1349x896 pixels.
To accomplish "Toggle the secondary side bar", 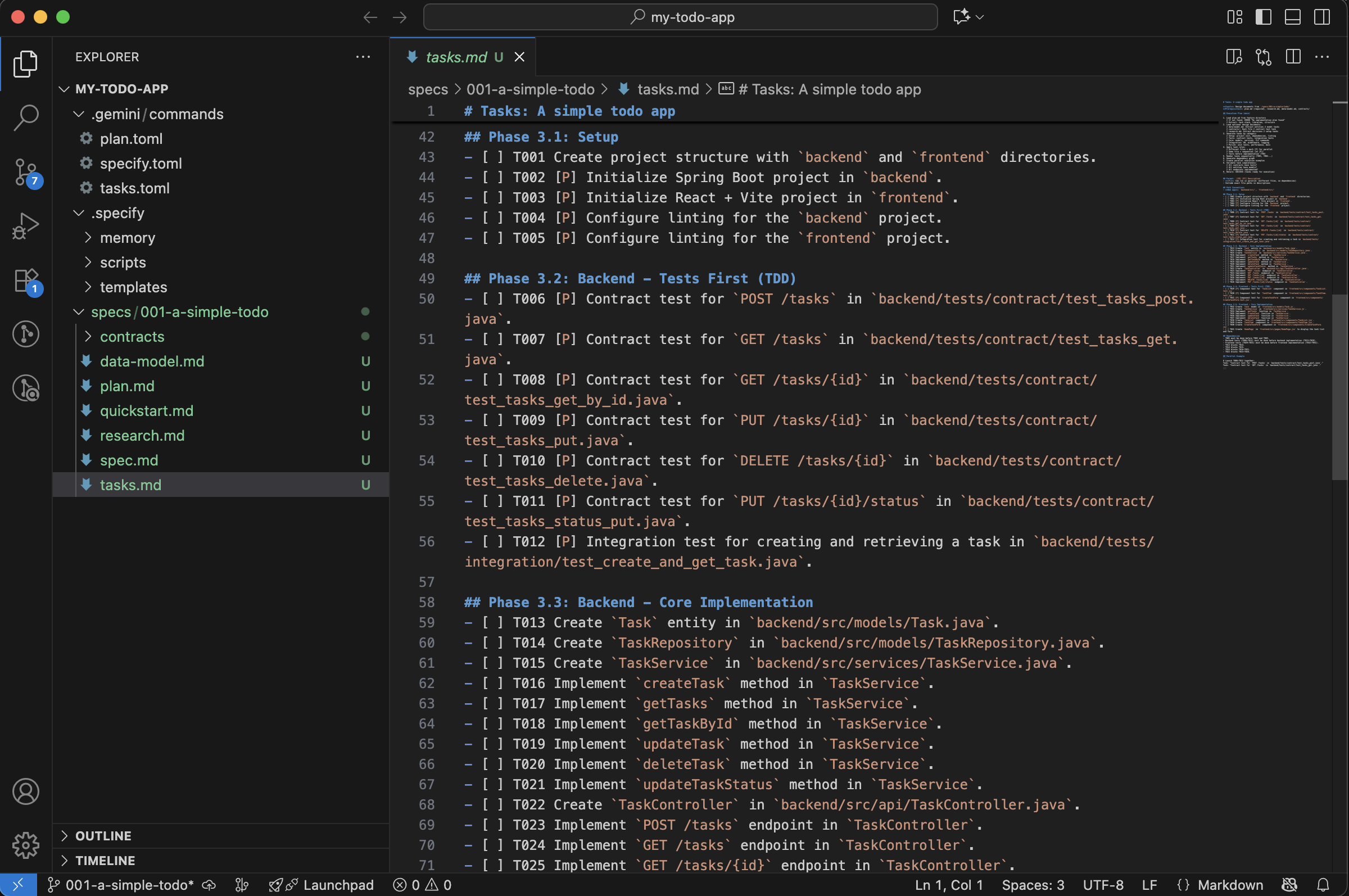I will pos(1321,17).
